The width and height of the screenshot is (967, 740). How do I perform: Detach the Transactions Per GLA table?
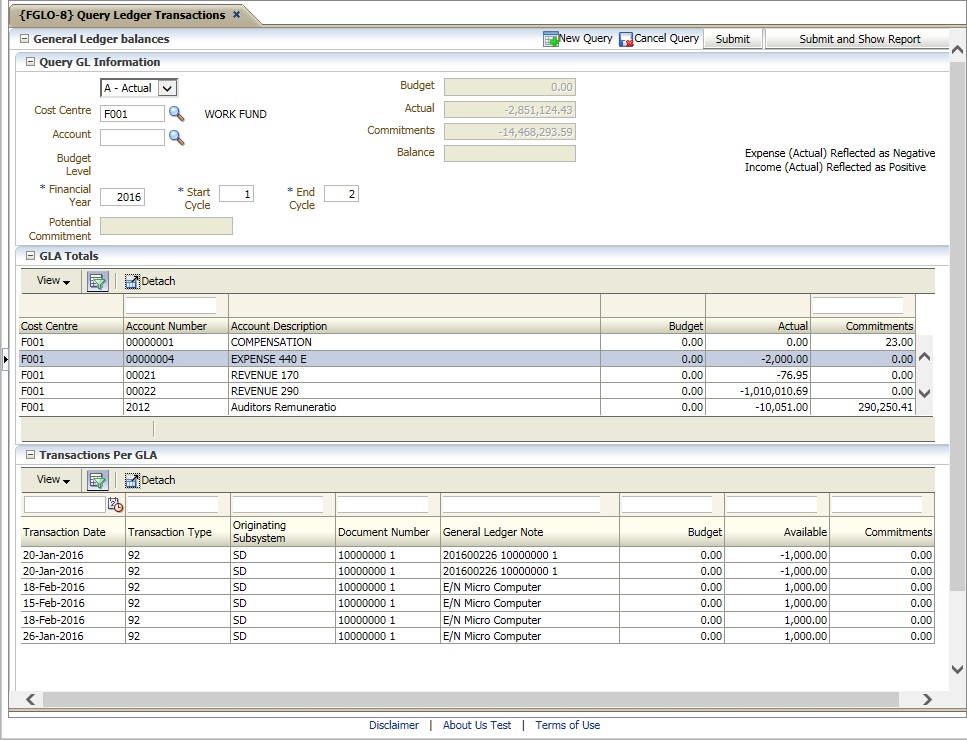pyautogui.click(x=150, y=481)
